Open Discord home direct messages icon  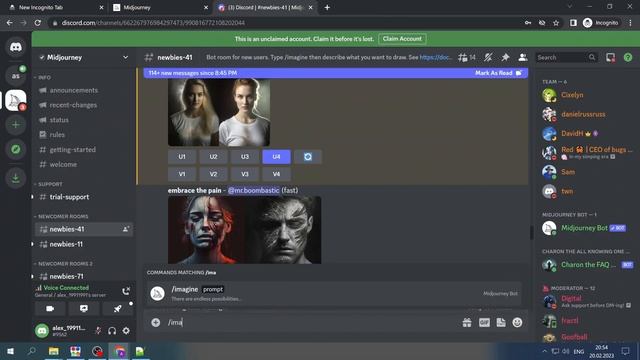[16, 47]
